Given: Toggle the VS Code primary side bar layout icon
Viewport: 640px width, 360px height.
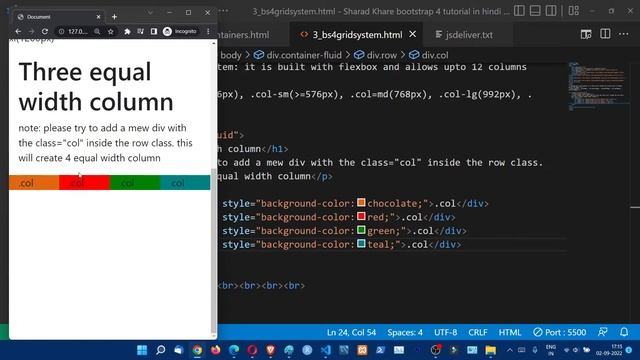Looking at the screenshot, I should 519,11.
